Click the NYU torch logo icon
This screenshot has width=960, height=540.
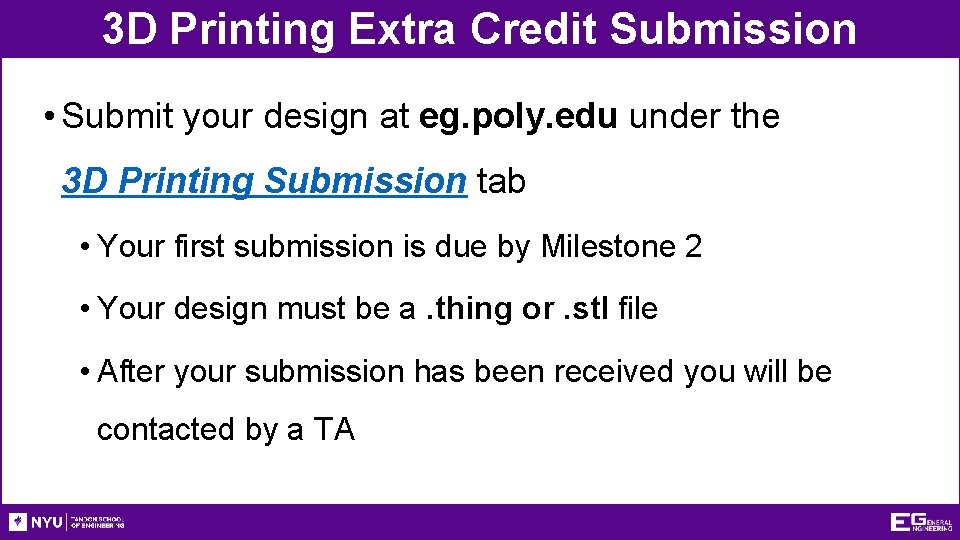(x=18, y=522)
